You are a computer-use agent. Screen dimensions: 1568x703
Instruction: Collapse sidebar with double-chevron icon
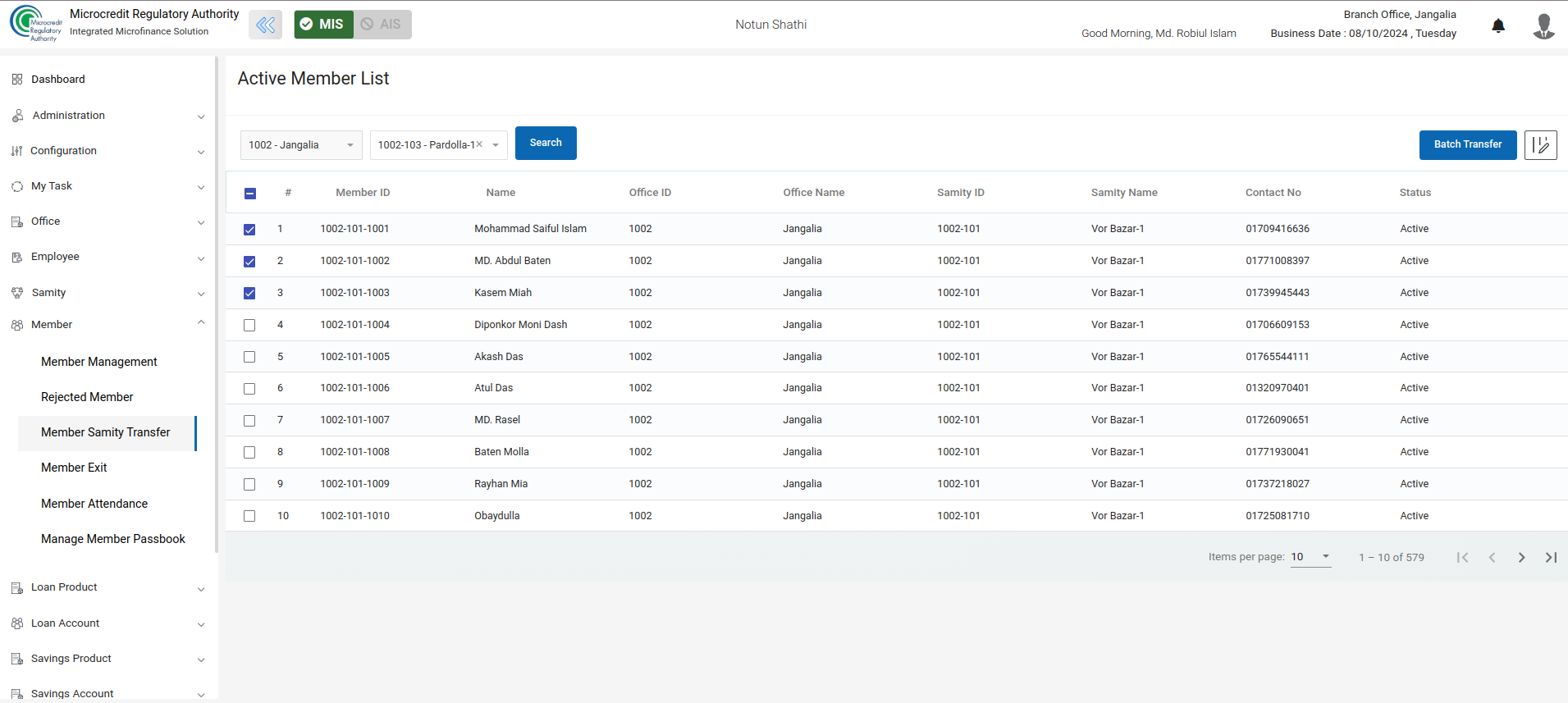click(x=265, y=25)
